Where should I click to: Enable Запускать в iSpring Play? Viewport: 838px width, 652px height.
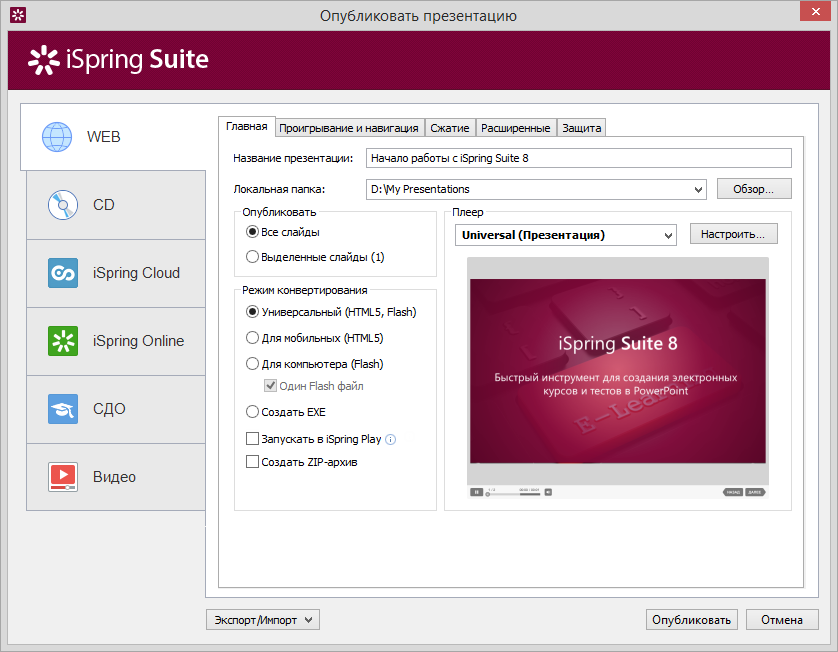(252, 439)
